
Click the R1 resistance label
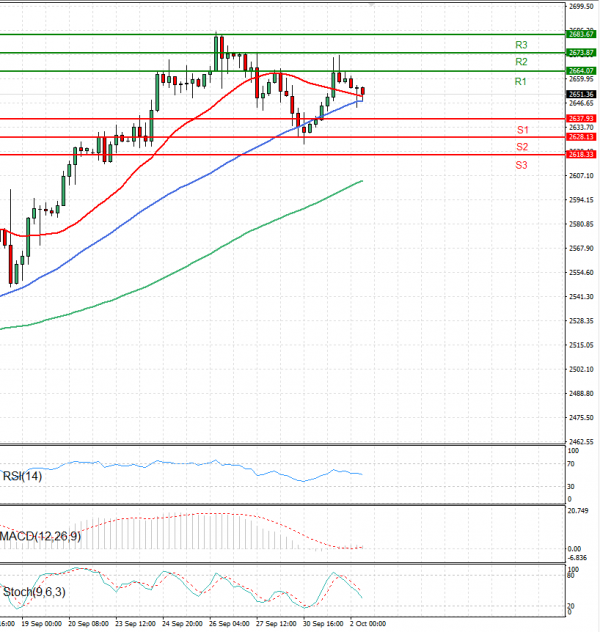tap(520, 81)
